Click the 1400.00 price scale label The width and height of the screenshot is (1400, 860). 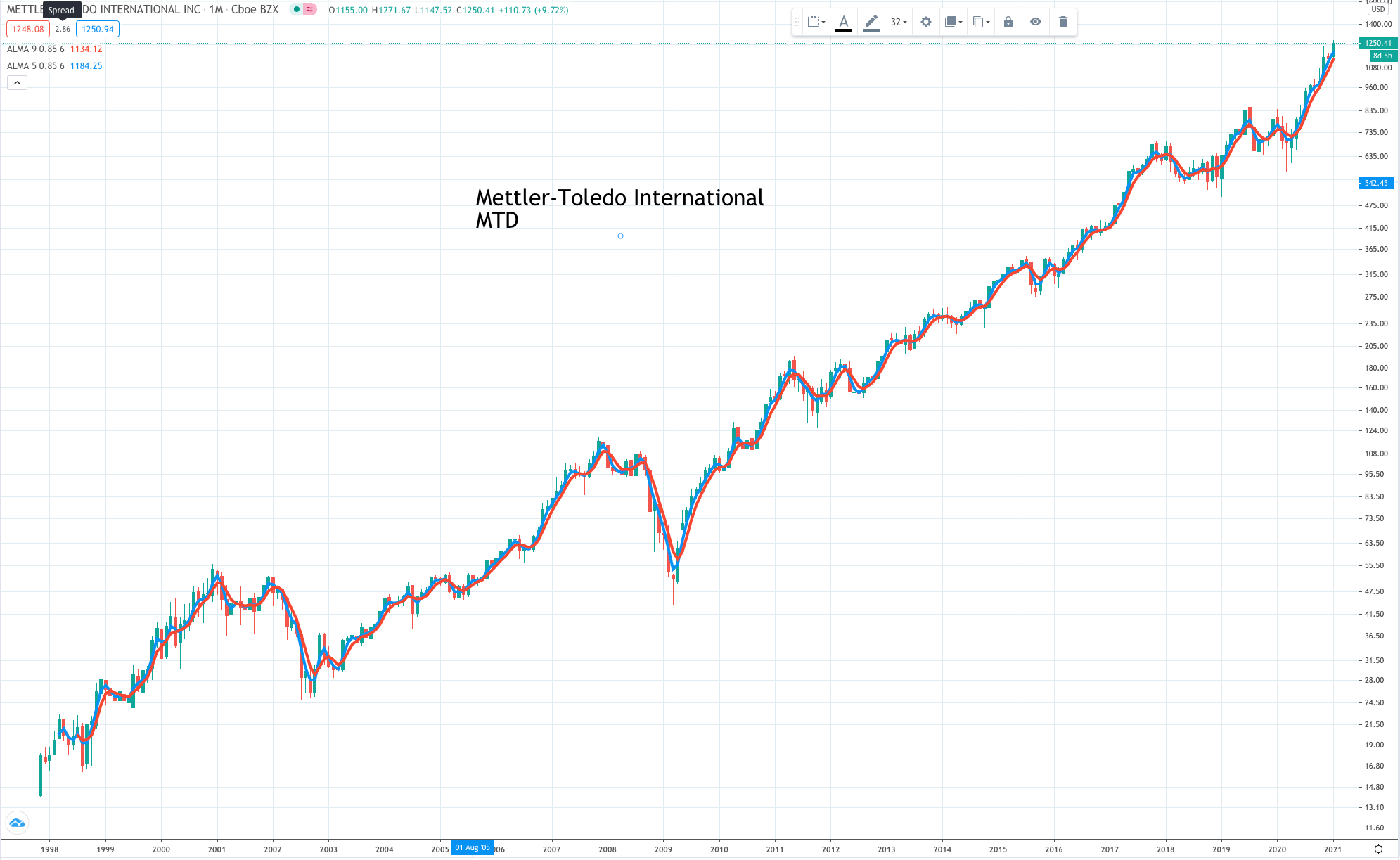click(x=1377, y=24)
